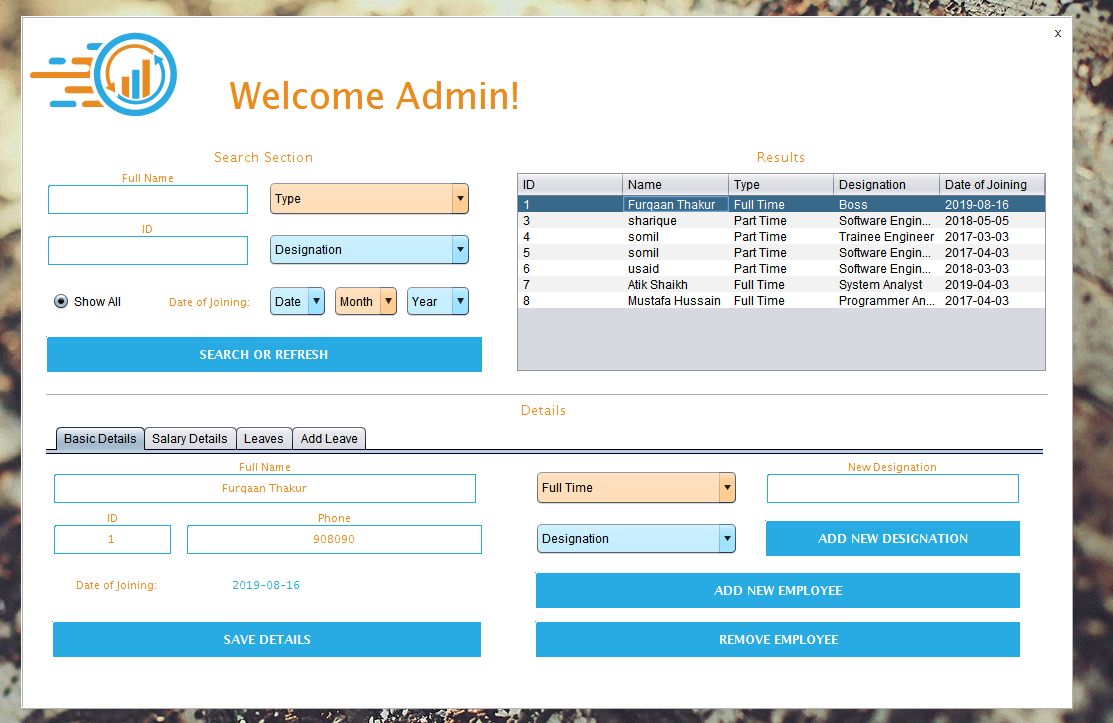The image size is (1113, 723).
Task: Close the admin window with x
Action: click(x=1058, y=33)
